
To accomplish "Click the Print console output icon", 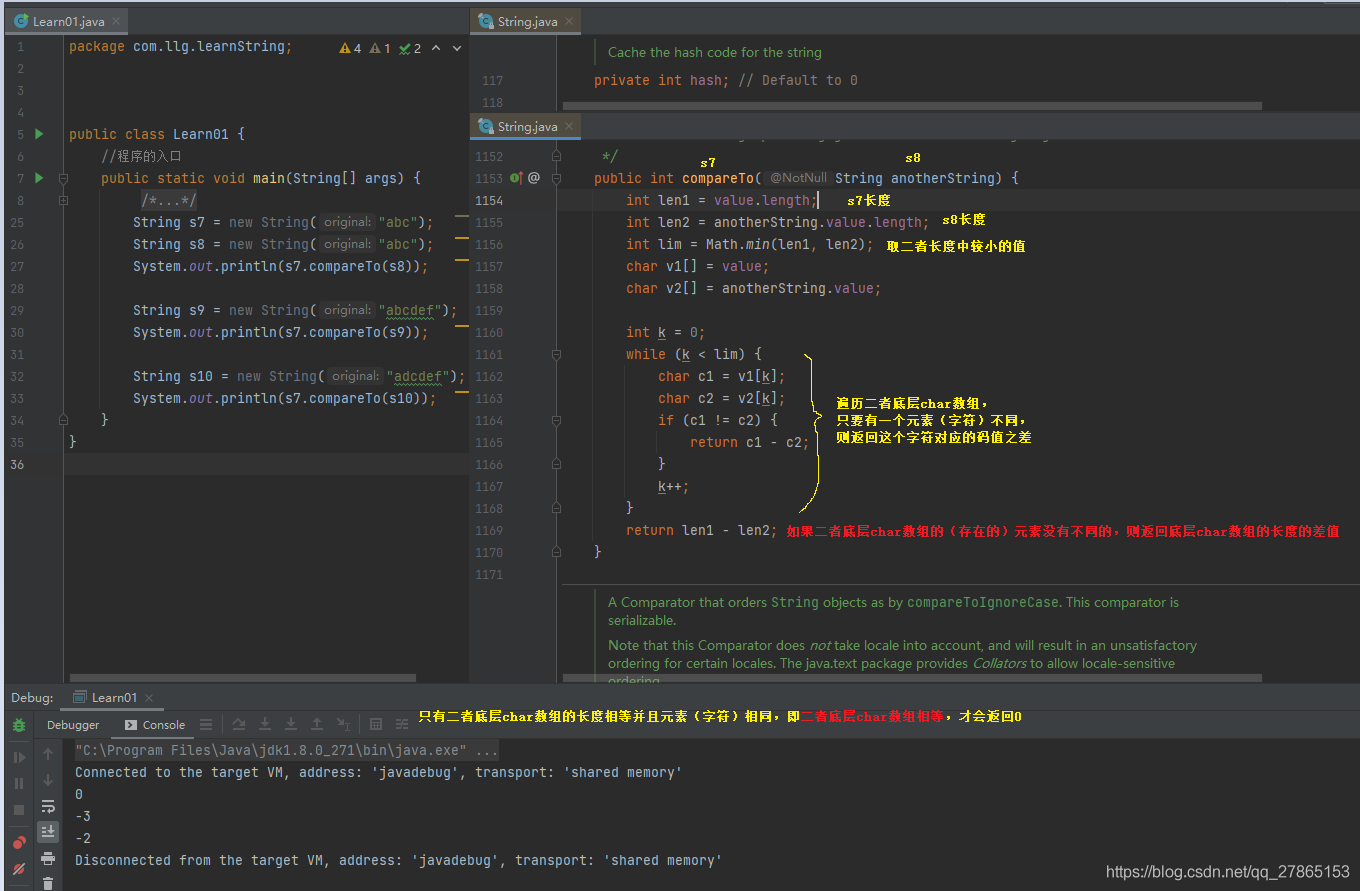I will tap(48, 858).
